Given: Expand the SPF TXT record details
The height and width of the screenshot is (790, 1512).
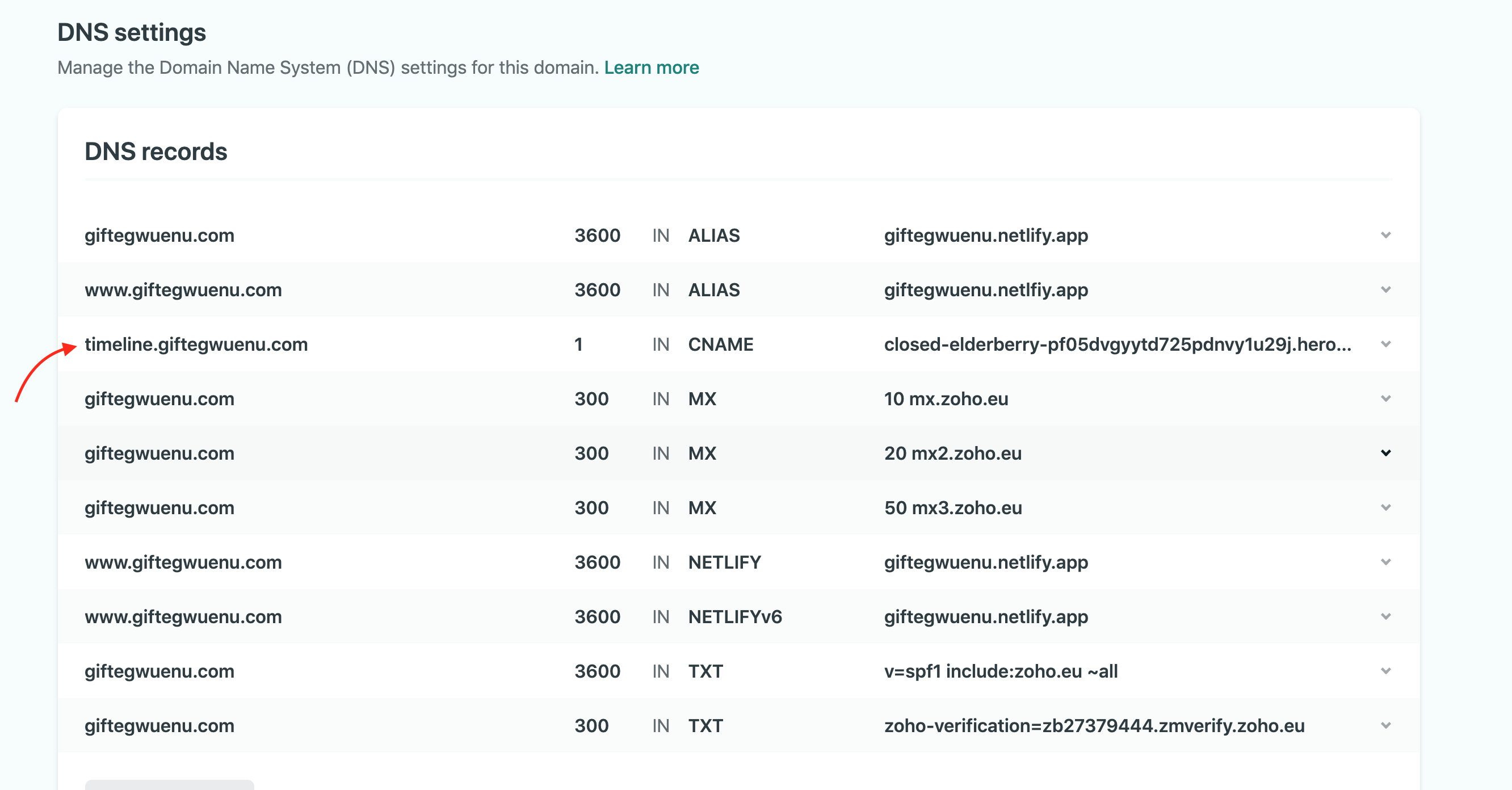Looking at the screenshot, I should (x=1386, y=671).
